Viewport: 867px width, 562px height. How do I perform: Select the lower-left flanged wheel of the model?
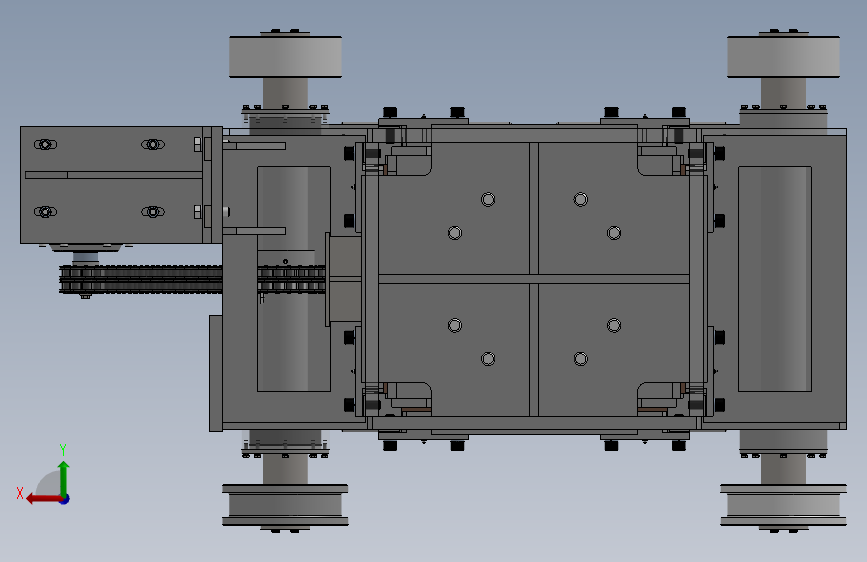(x=285, y=505)
